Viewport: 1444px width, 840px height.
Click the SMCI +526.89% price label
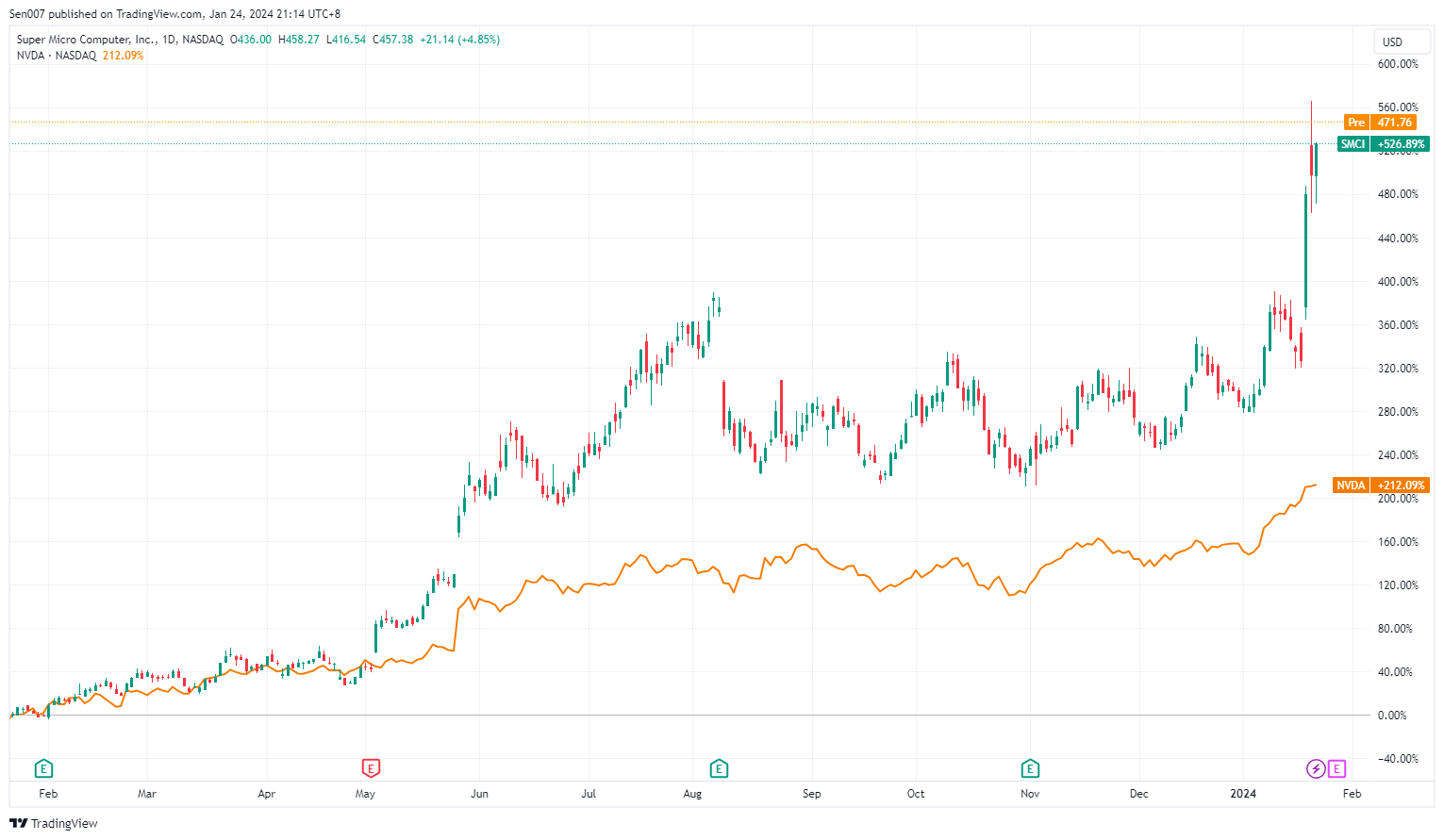(x=1384, y=144)
